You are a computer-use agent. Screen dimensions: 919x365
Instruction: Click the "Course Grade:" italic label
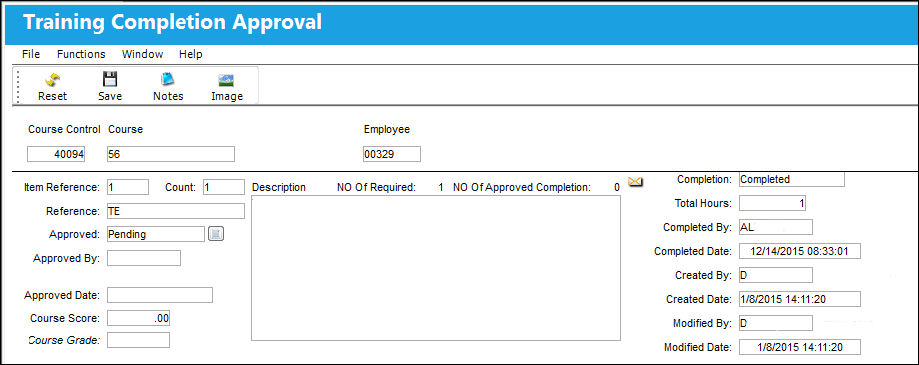tap(64, 340)
